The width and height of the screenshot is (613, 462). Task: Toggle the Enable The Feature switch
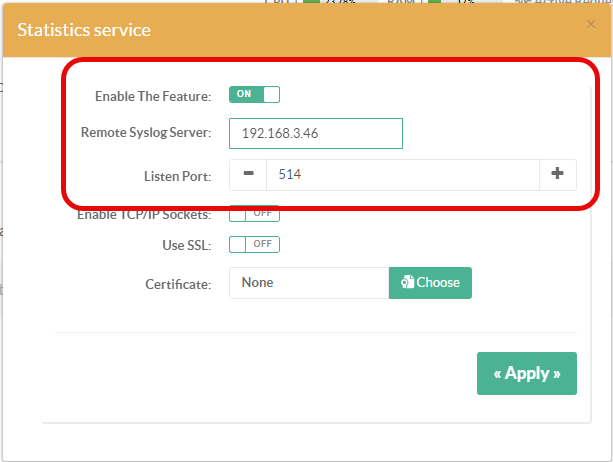pos(254,95)
